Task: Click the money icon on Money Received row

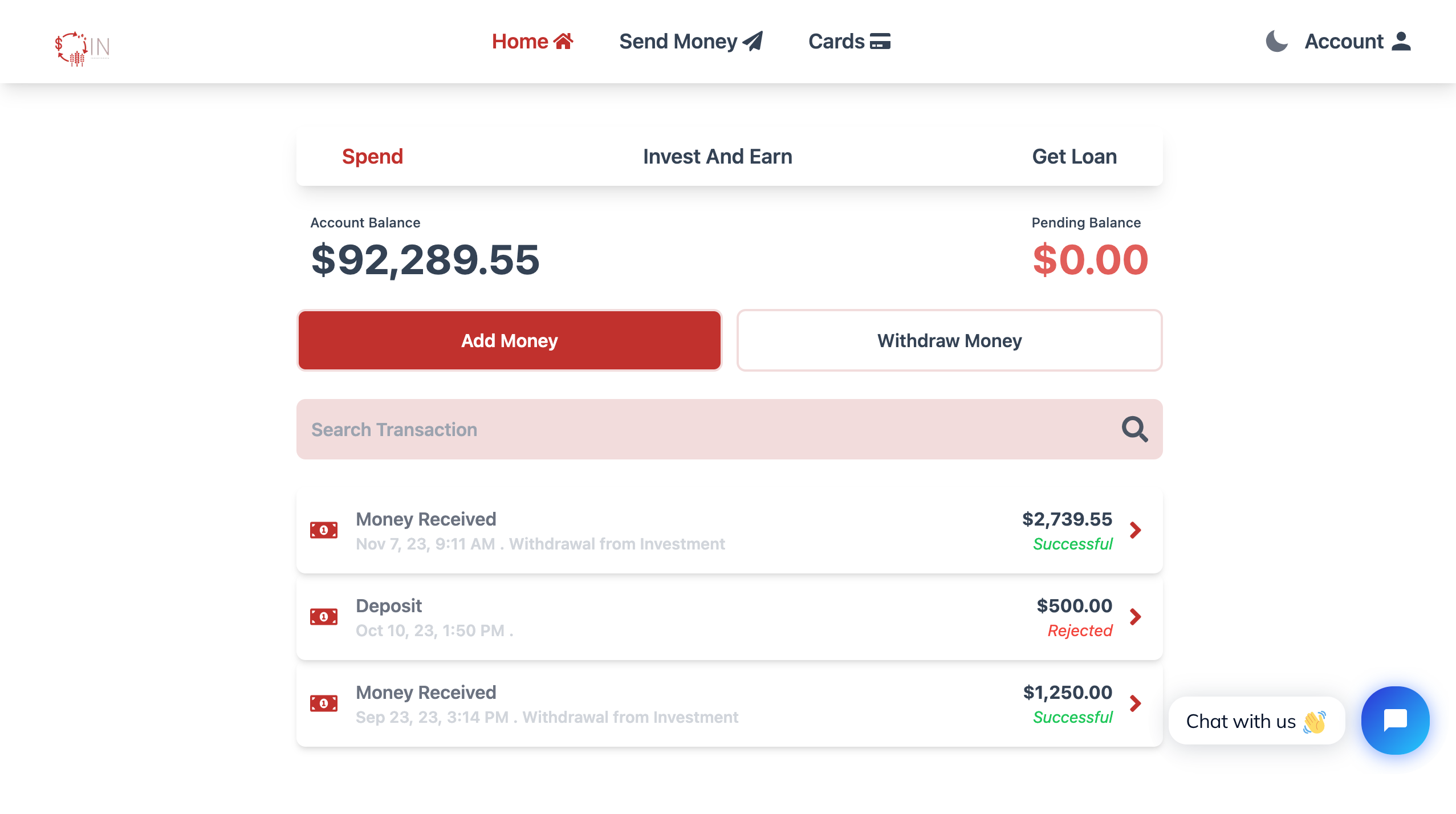Action: (x=326, y=530)
